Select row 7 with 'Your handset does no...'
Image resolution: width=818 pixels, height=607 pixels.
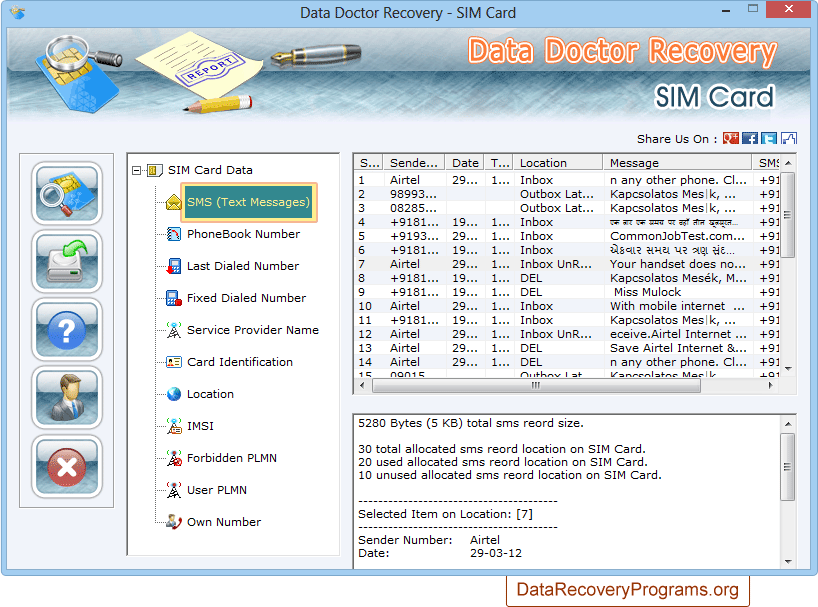[x=567, y=264]
